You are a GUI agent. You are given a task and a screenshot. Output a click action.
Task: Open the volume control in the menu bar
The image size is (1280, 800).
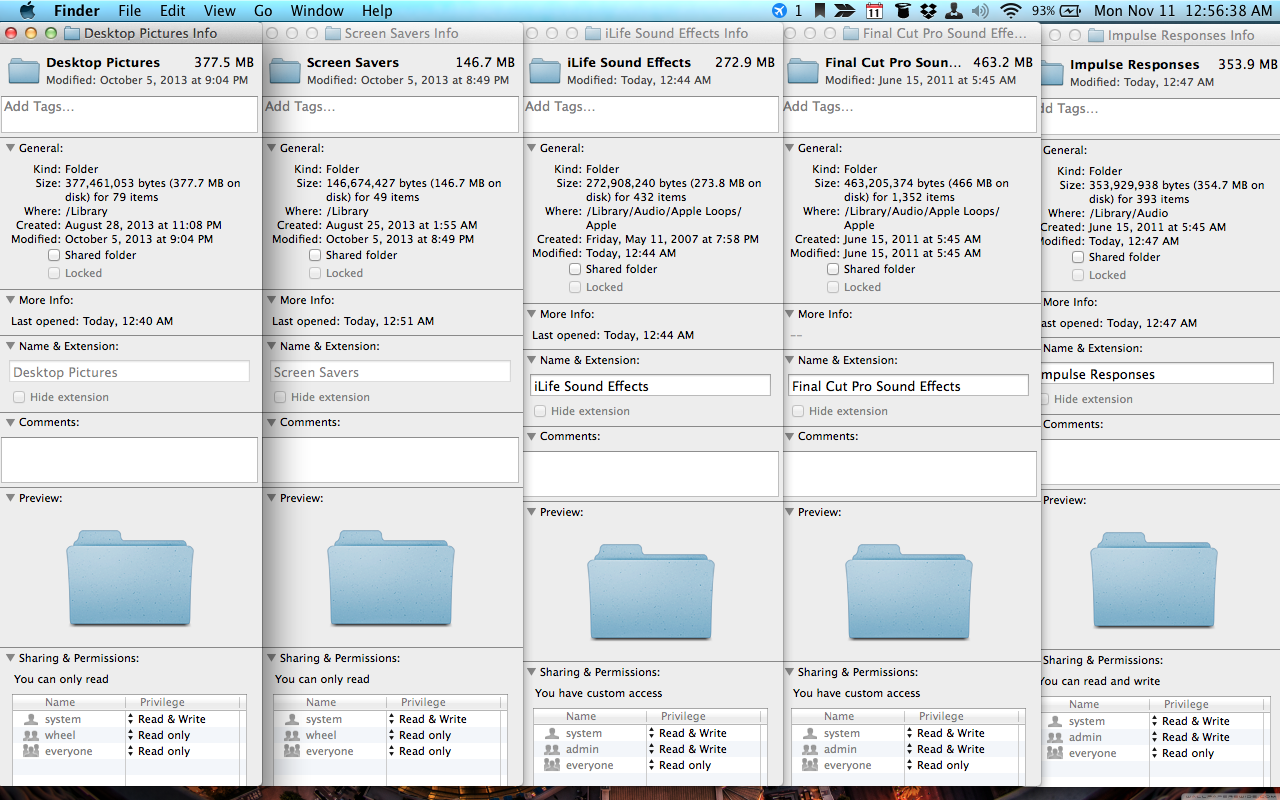(980, 11)
